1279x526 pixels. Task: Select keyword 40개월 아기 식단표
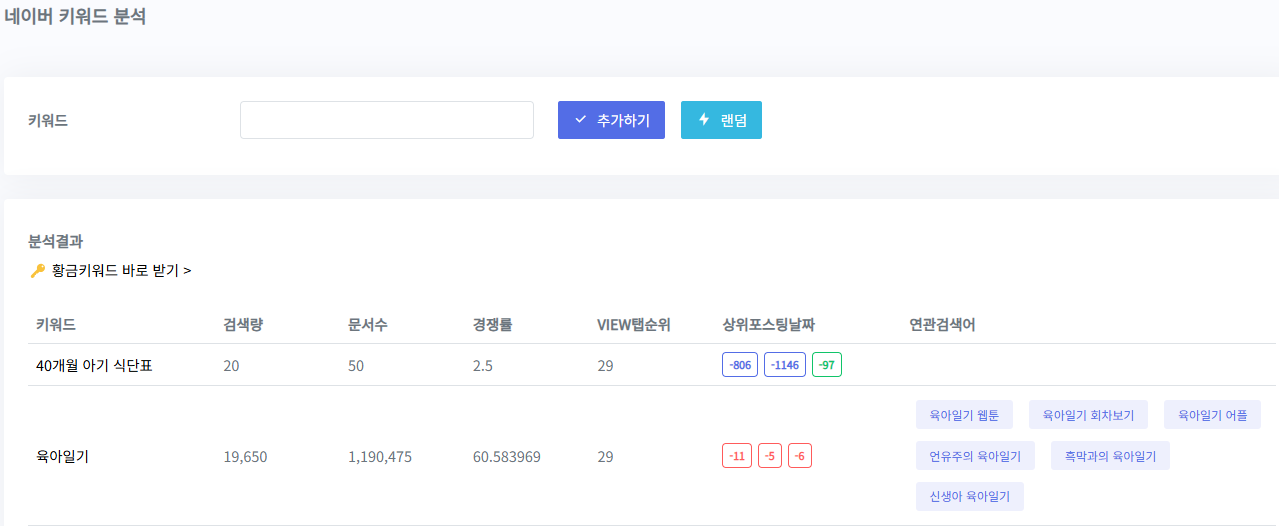click(x=94, y=366)
